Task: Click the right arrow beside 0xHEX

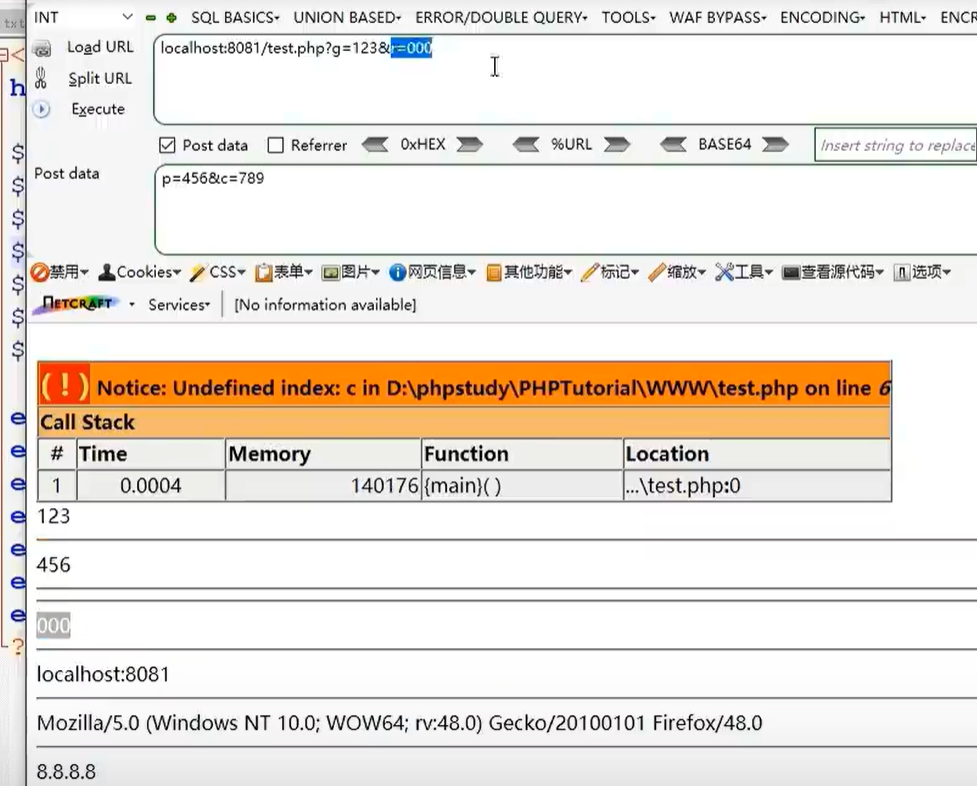Action: point(470,145)
